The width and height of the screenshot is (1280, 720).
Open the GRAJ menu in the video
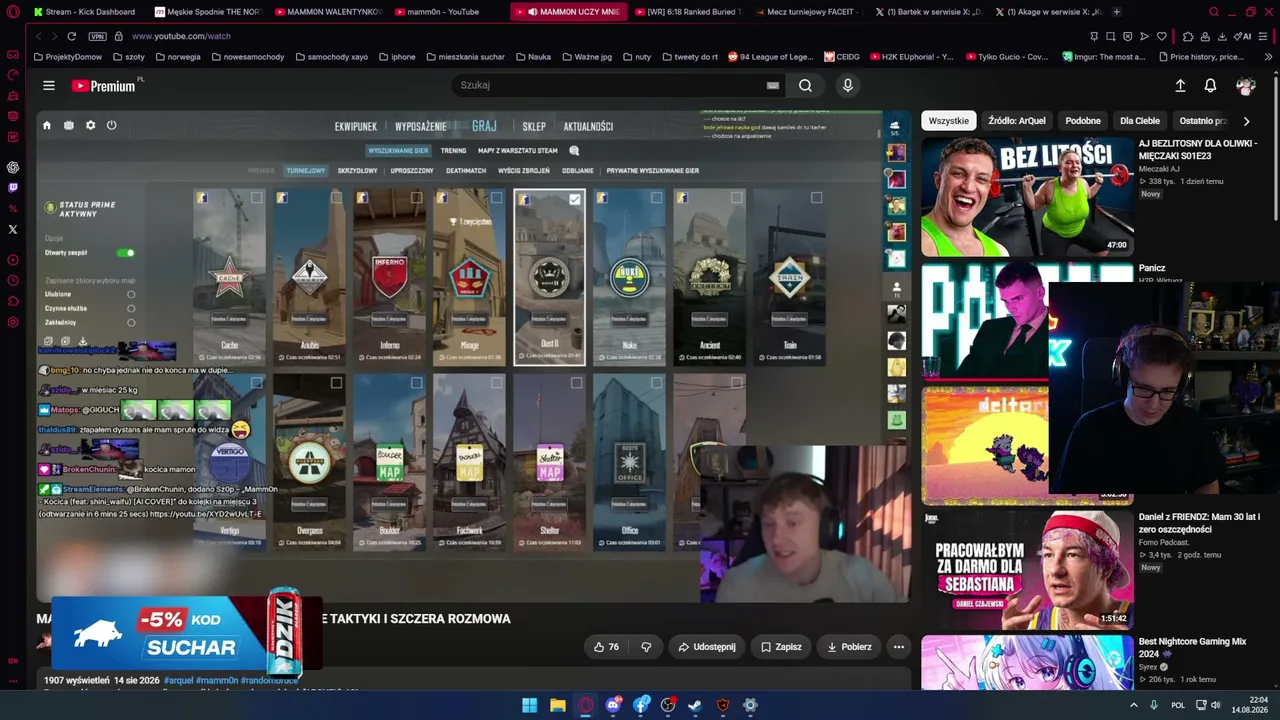[484, 127]
